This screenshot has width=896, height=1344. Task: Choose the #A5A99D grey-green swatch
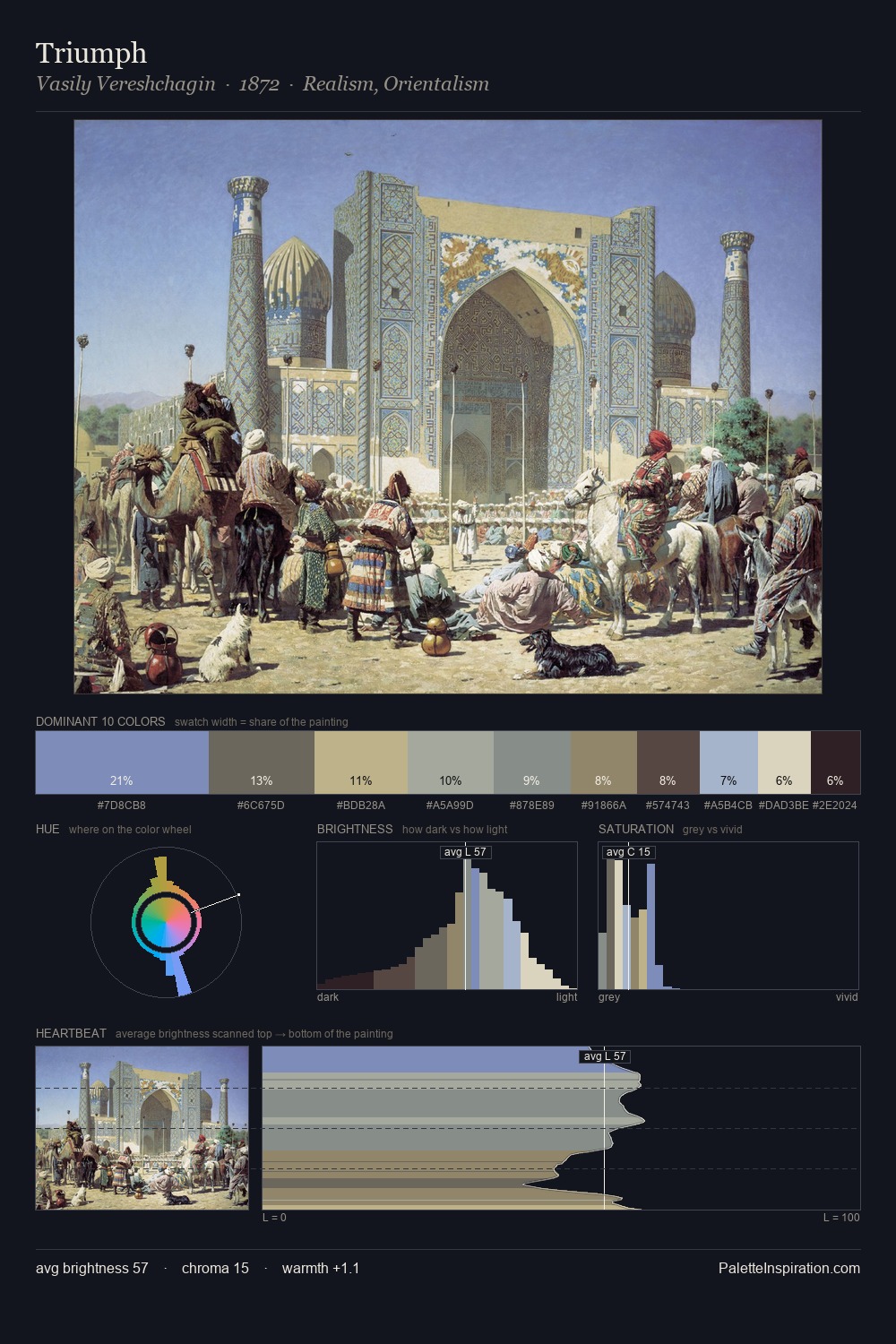pyautogui.click(x=451, y=762)
